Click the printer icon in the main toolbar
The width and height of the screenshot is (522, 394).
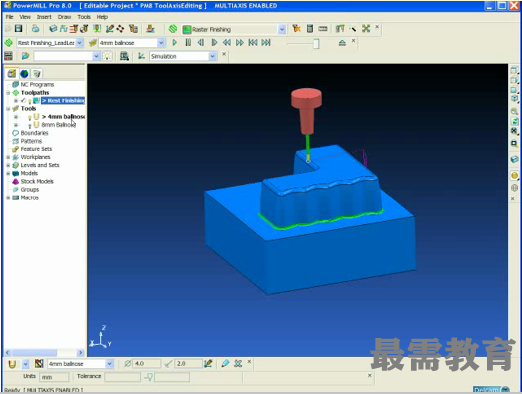pyautogui.click(x=35, y=29)
